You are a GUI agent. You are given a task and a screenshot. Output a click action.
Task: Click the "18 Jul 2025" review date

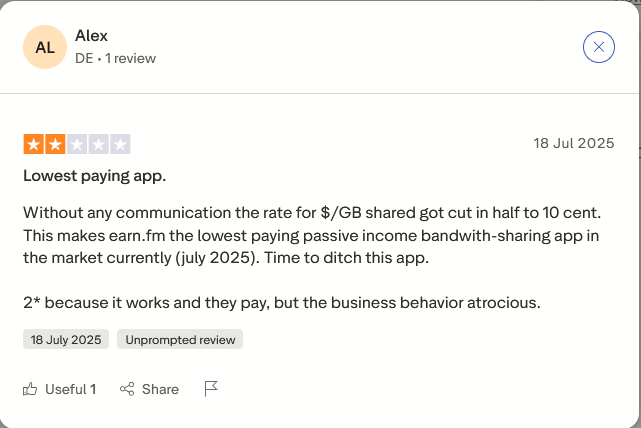coord(573,143)
